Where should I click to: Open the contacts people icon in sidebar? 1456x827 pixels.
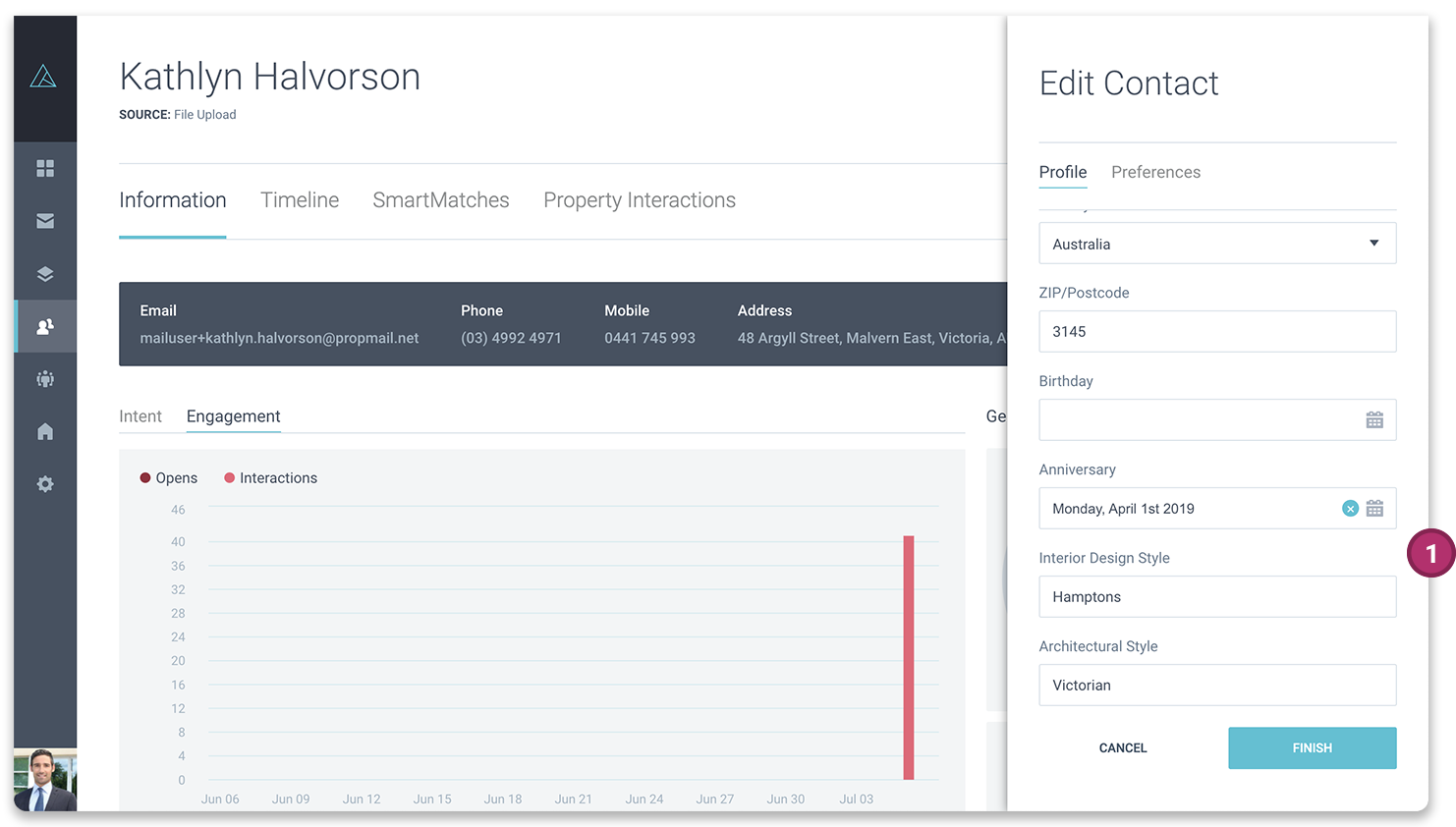[45, 326]
